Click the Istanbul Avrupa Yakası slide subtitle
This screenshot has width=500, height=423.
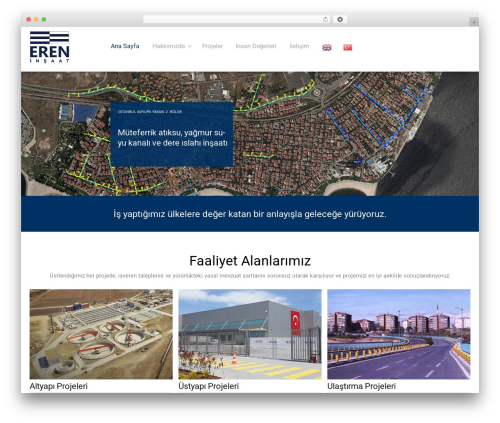[150, 112]
